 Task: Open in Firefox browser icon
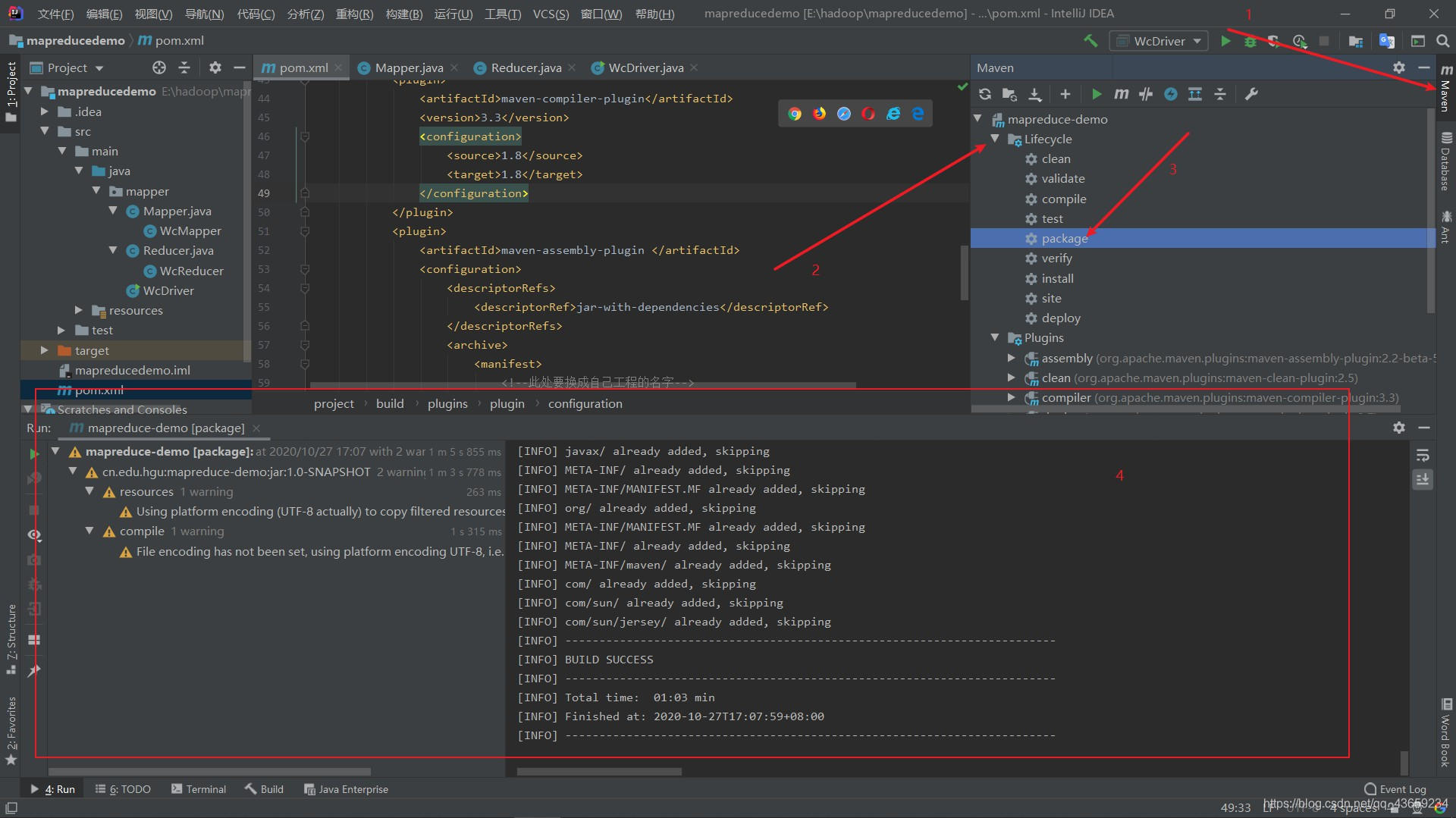(x=820, y=114)
